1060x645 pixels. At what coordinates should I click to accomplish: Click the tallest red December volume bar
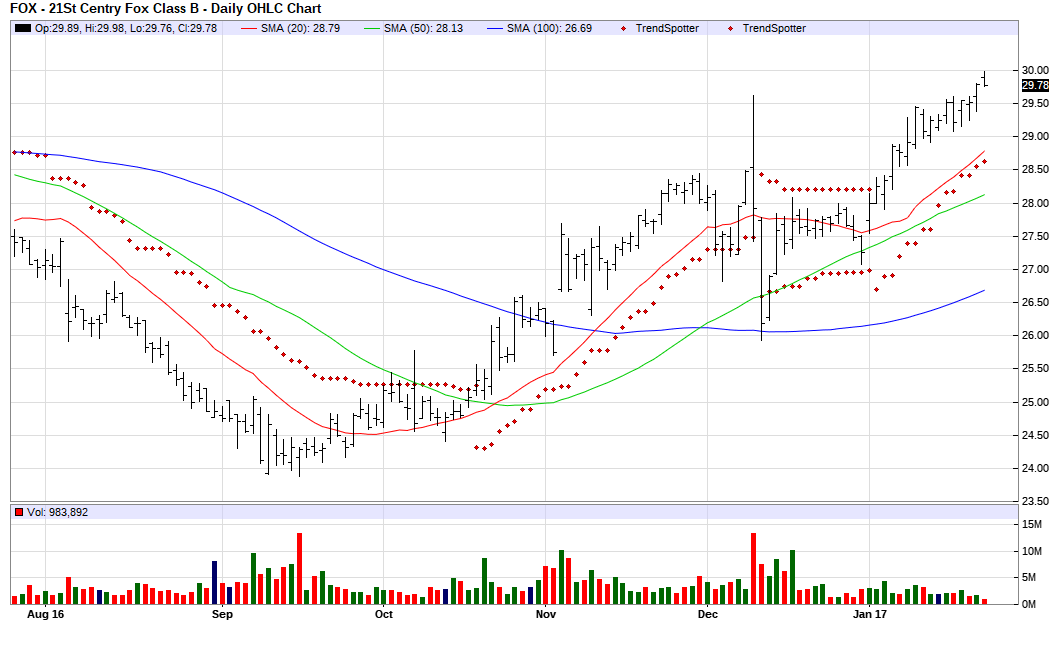click(x=753, y=569)
